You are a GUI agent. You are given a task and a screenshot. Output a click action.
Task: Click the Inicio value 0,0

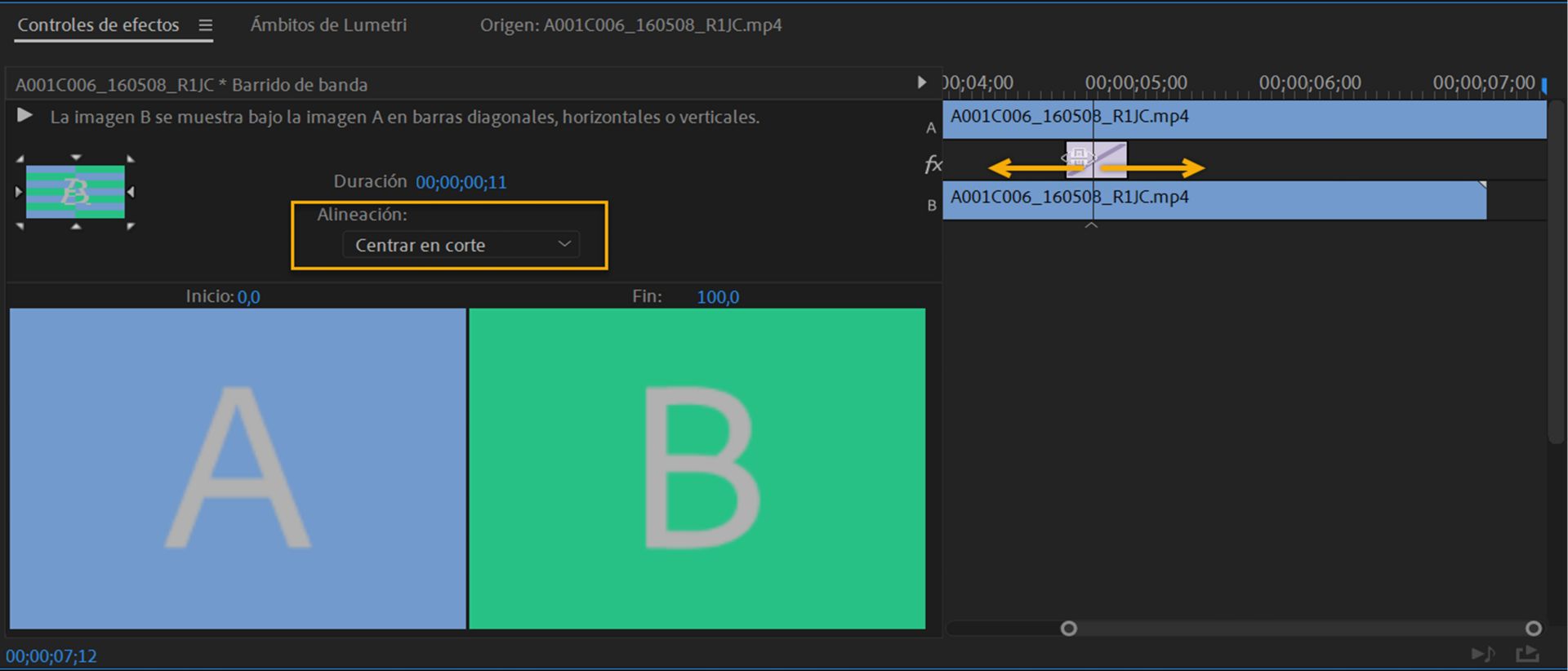[x=248, y=297]
